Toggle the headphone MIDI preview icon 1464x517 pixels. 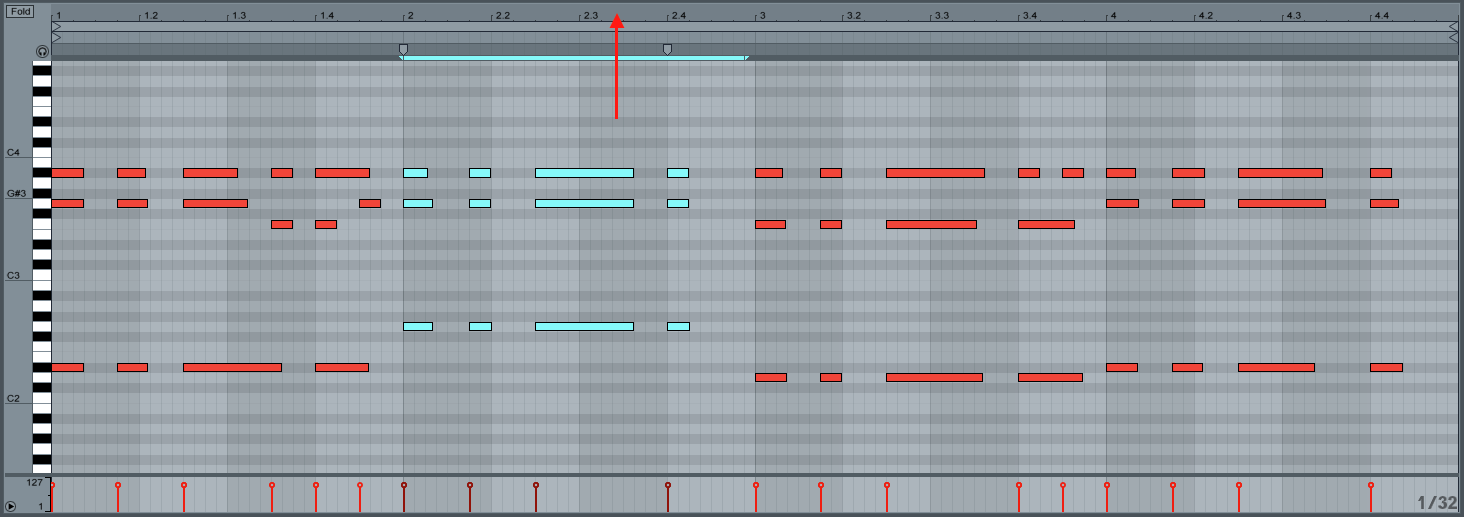click(42, 51)
